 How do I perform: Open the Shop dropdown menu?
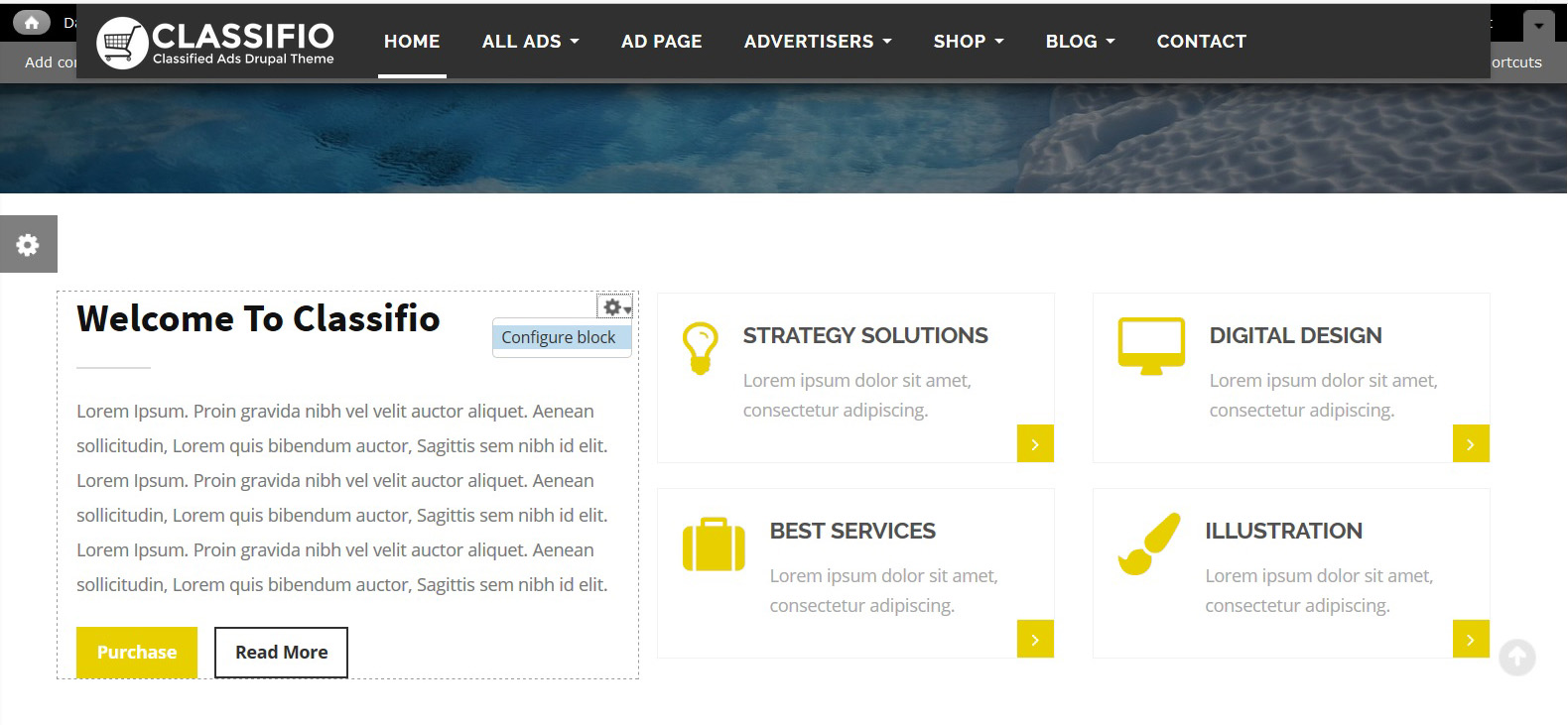pos(969,42)
